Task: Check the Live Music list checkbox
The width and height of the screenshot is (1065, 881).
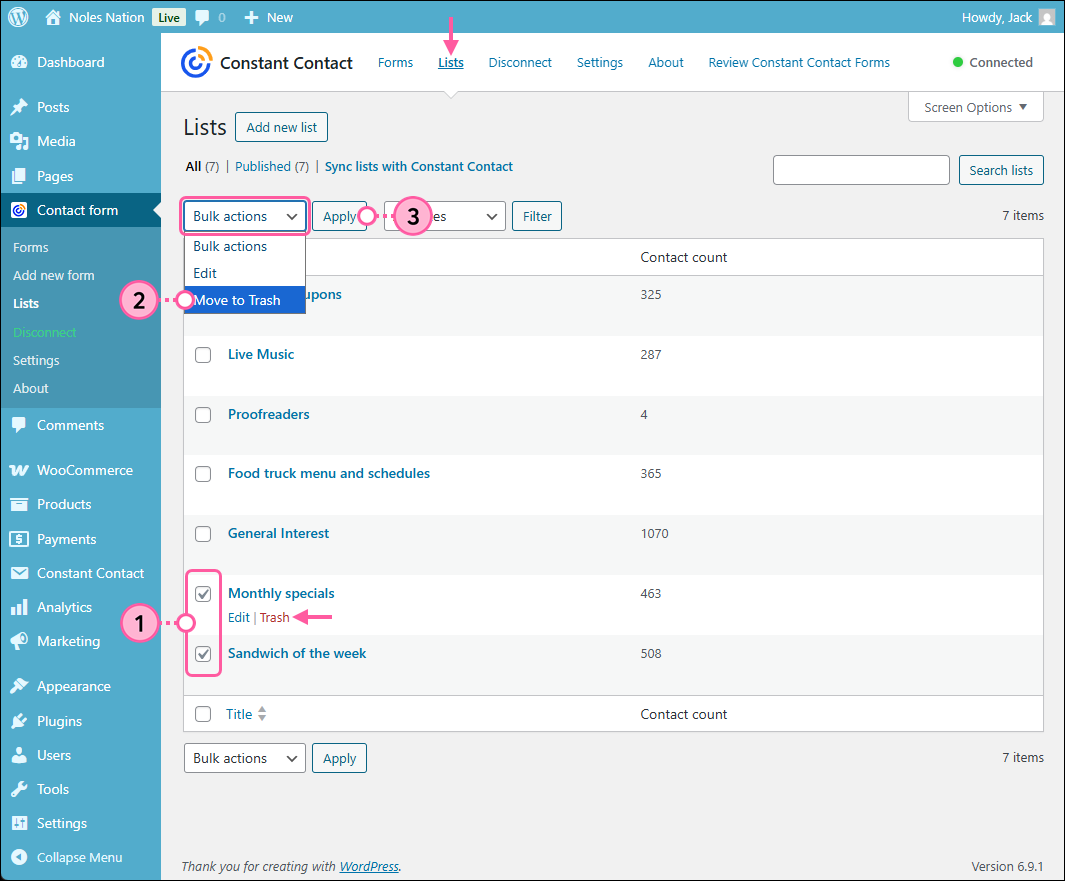Action: [x=203, y=354]
